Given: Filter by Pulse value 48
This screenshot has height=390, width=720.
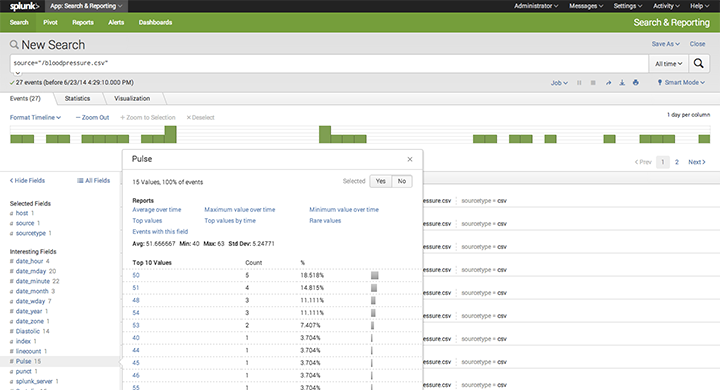Looking at the screenshot, I should pos(136,300).
